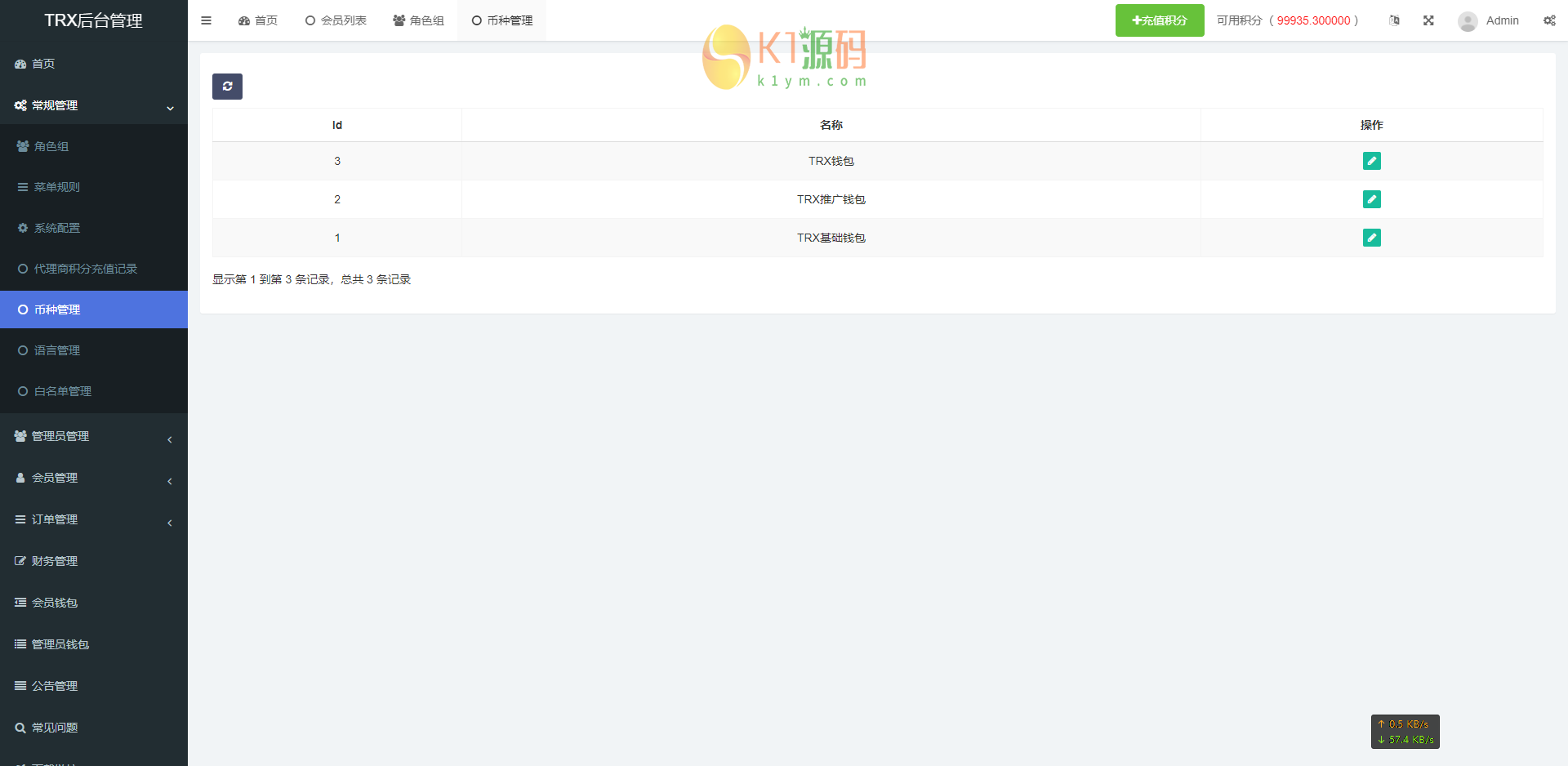Expand the 订单管理 sidebar section

94,519
